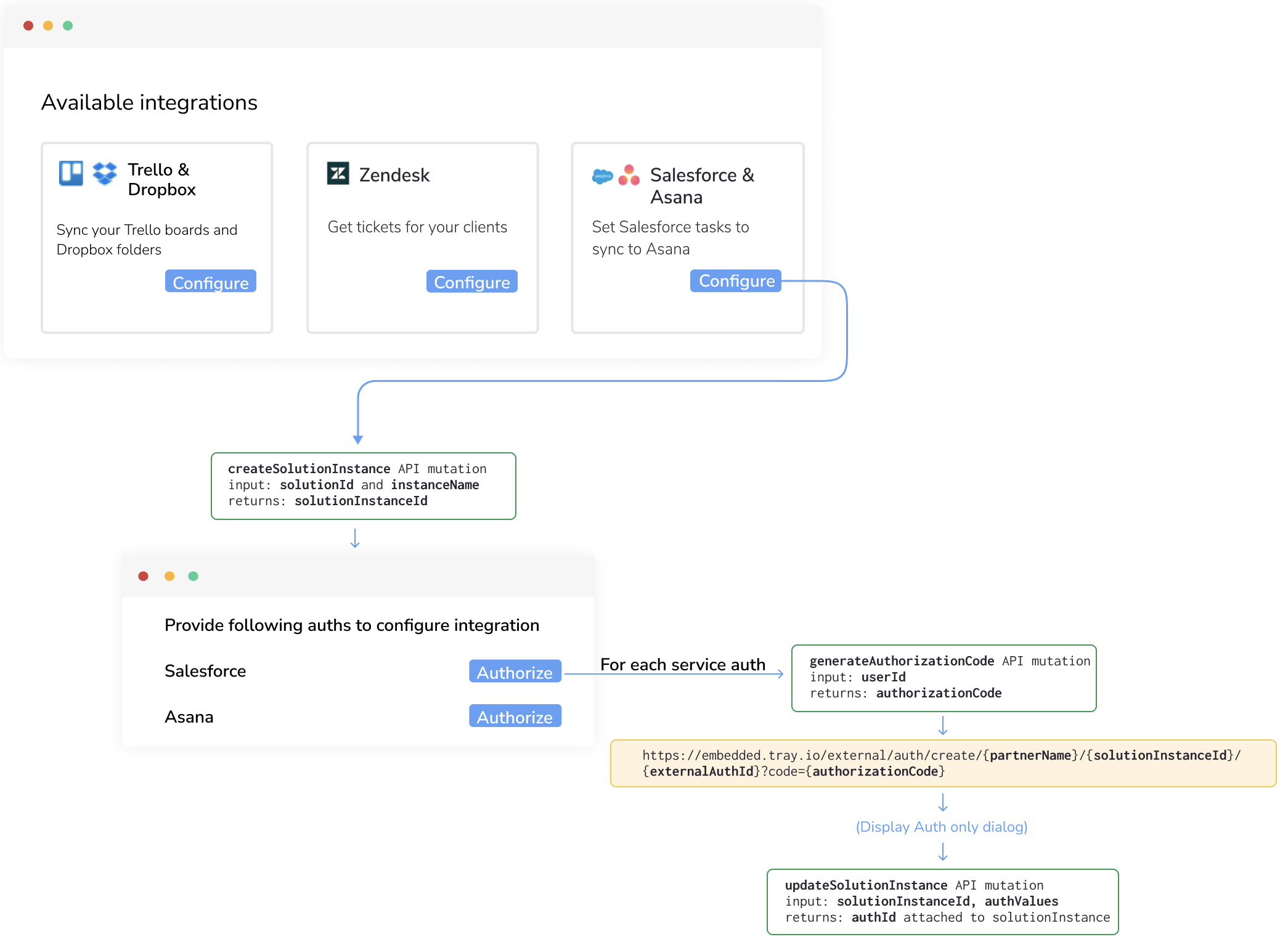The height and width of the screenshot is (950, 1288).
Task: Select the updateSolutionInstance mutation box
Action: [942, 901]
